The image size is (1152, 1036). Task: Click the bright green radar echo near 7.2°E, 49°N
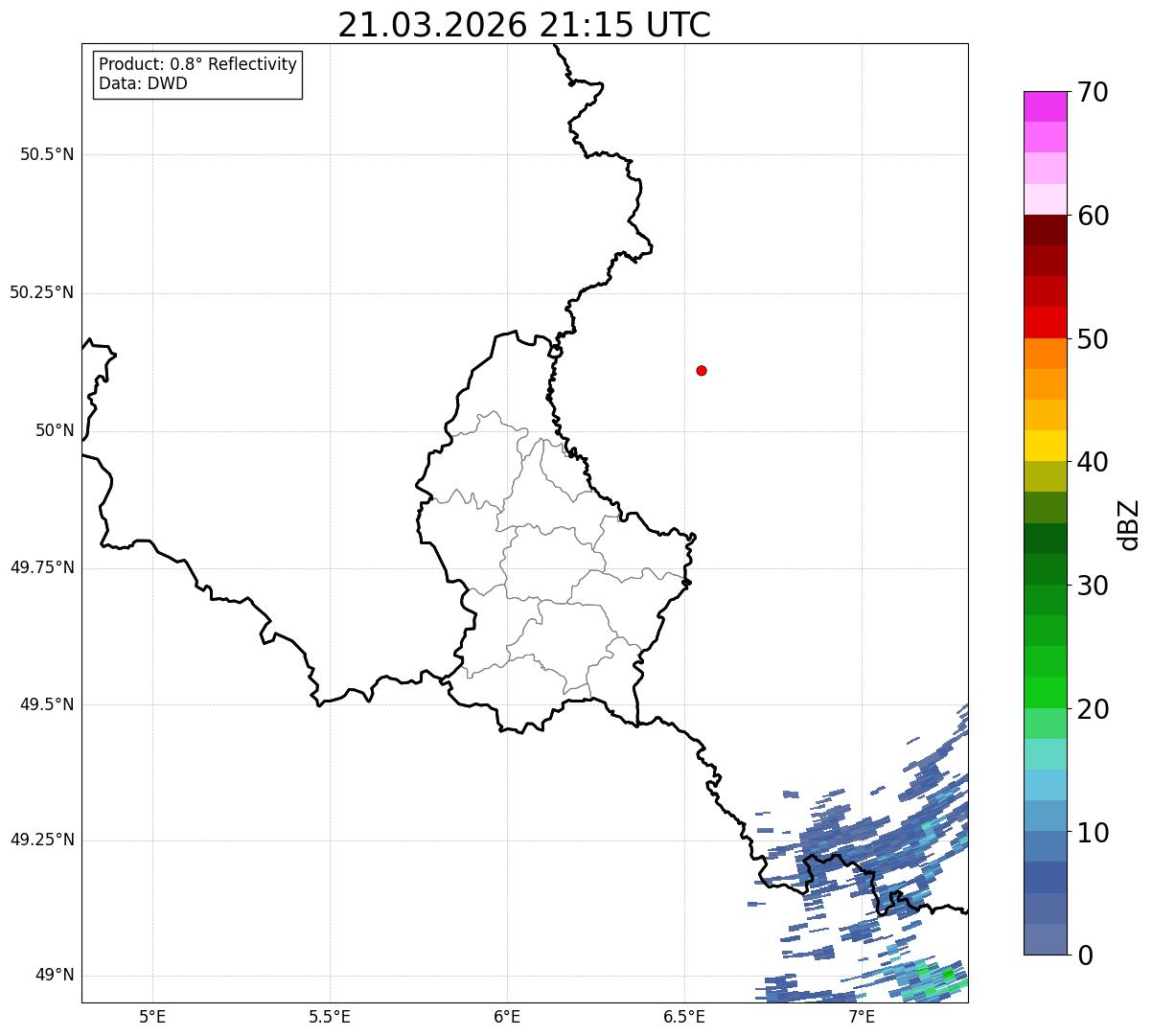(948, 974)
